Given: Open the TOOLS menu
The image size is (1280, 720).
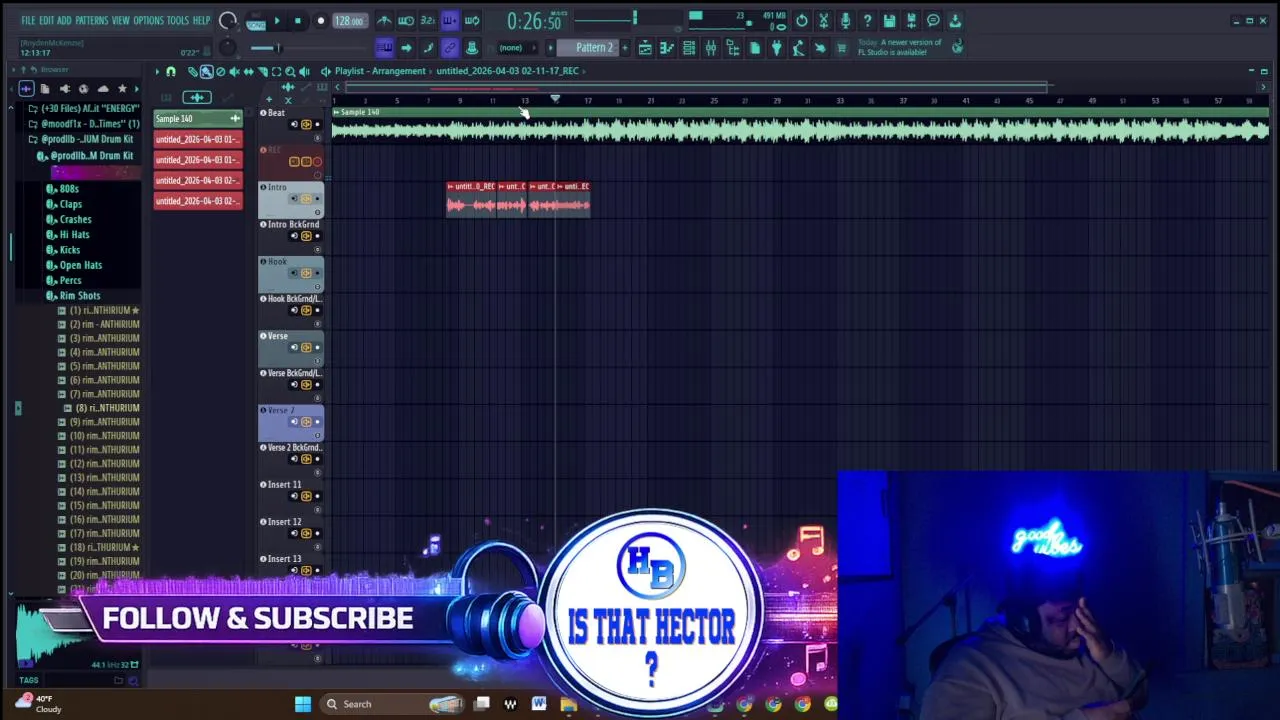Looking at the screenshot, I should point(177,20).
